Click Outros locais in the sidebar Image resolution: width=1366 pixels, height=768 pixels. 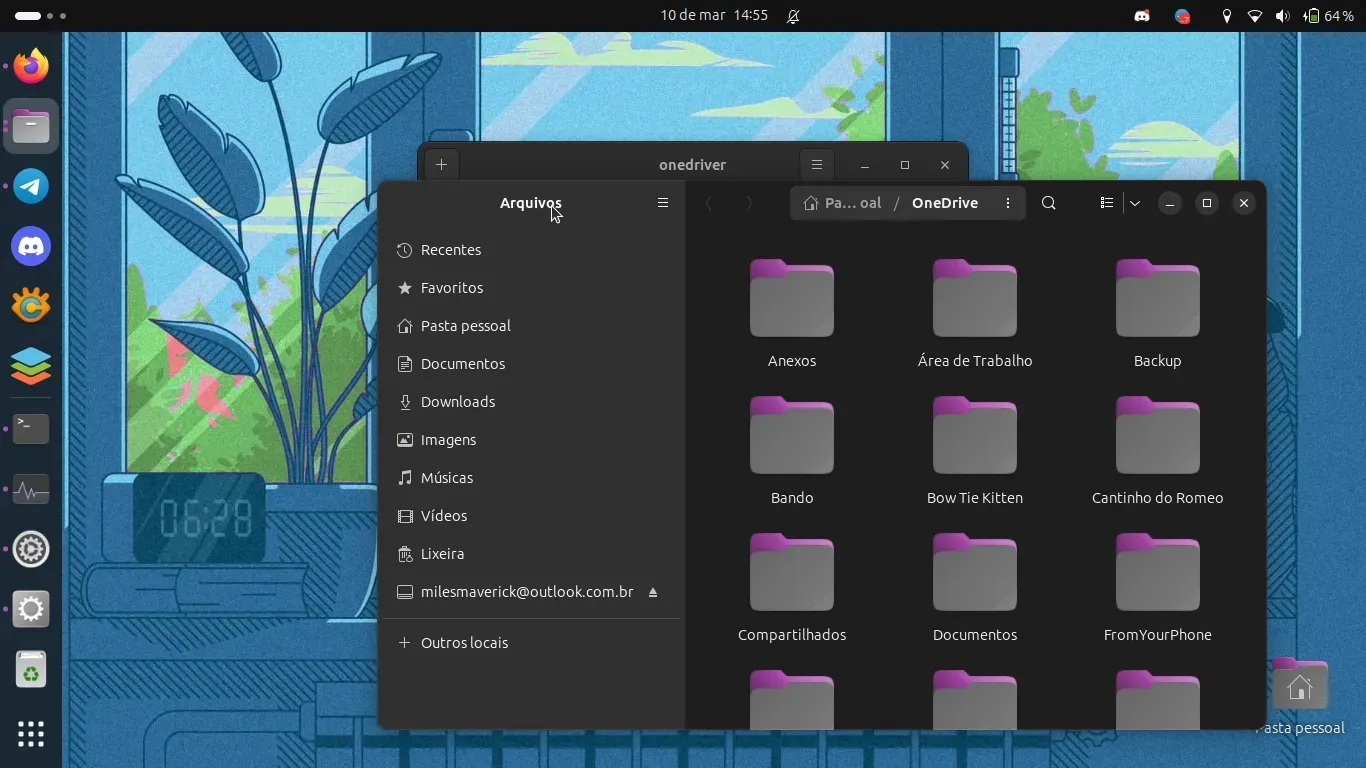[x=464, y=643]
